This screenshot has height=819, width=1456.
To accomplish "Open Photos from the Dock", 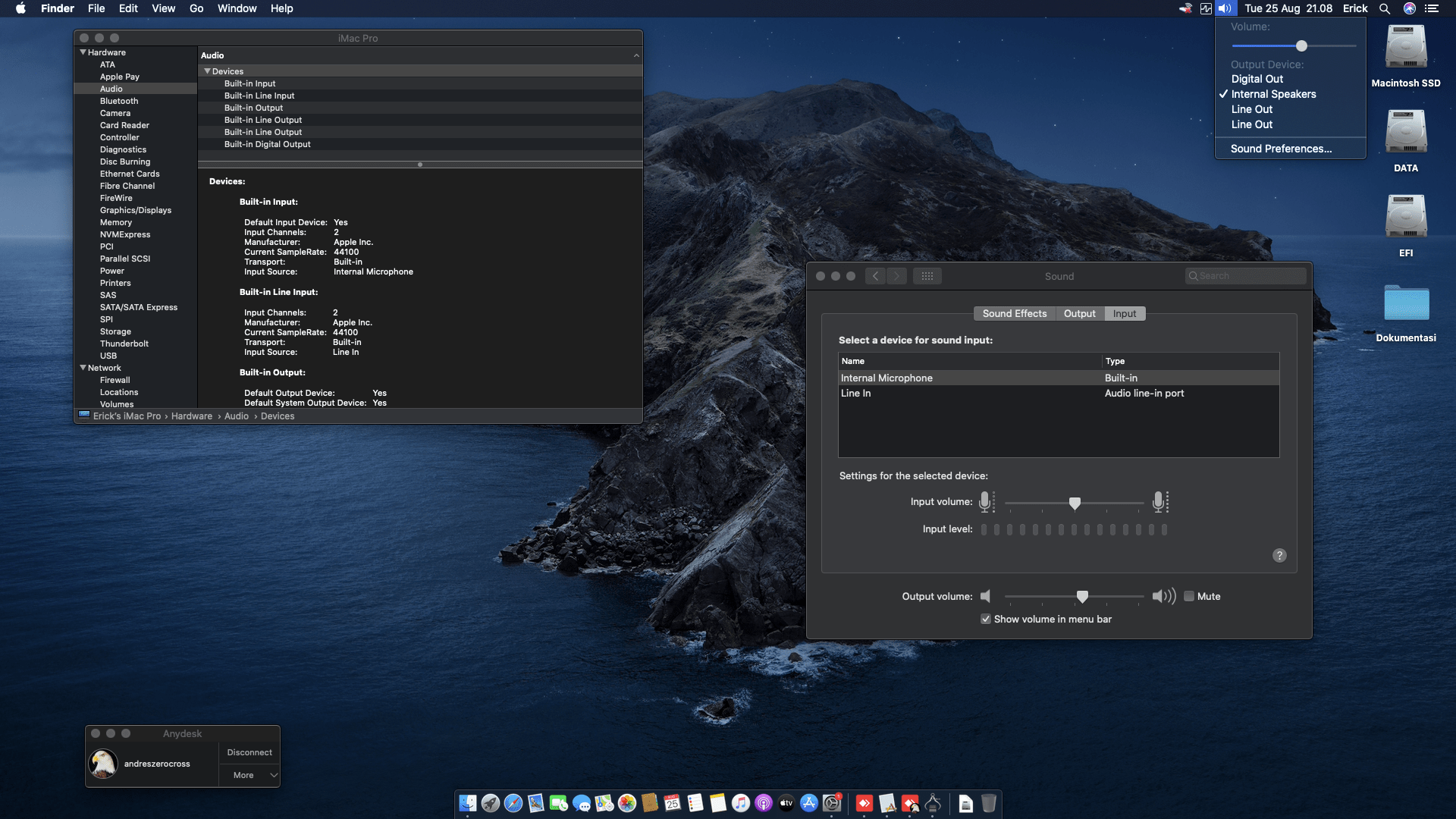I will 627,803.
